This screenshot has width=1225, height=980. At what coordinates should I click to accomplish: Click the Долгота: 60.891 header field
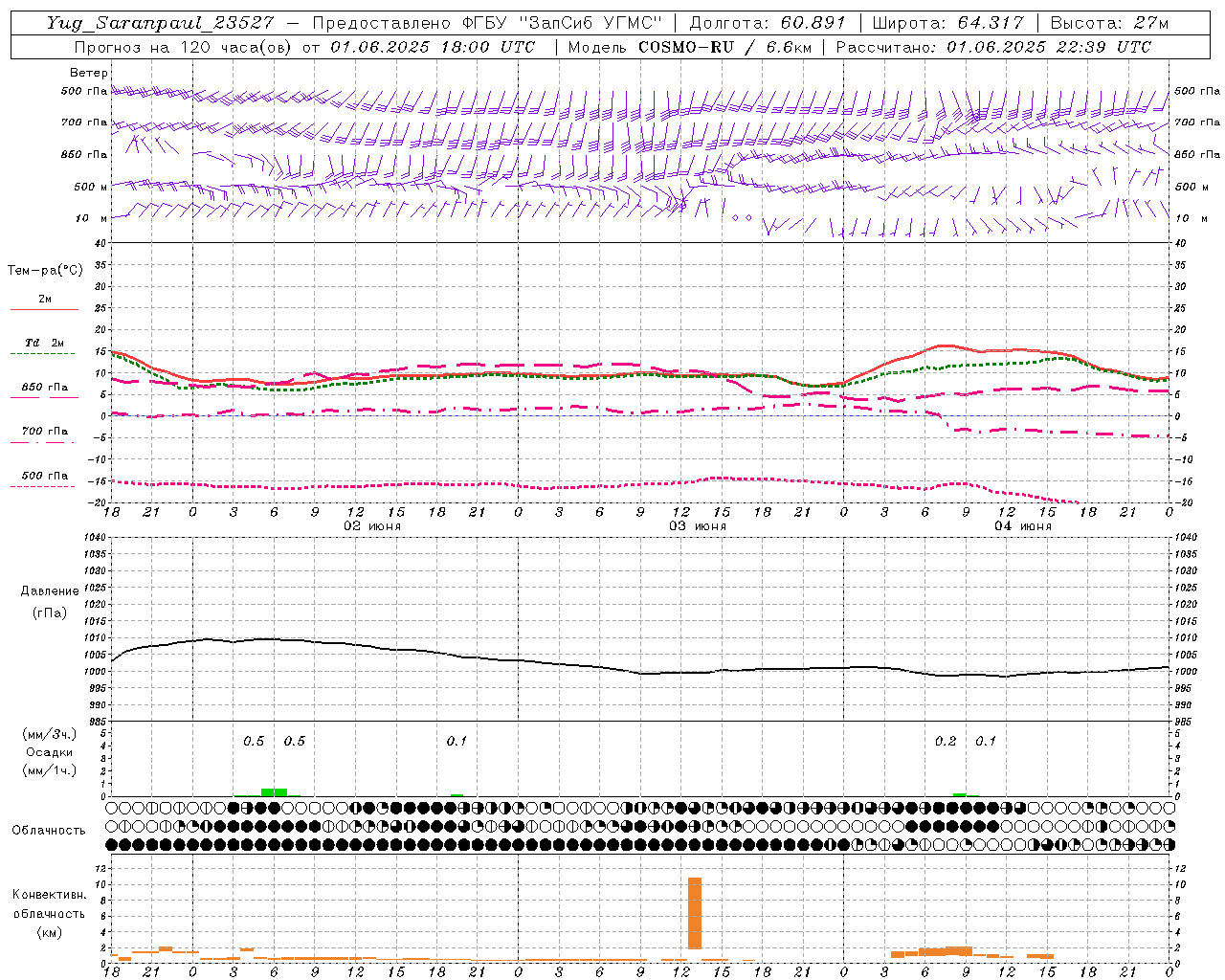pos(768,23)
